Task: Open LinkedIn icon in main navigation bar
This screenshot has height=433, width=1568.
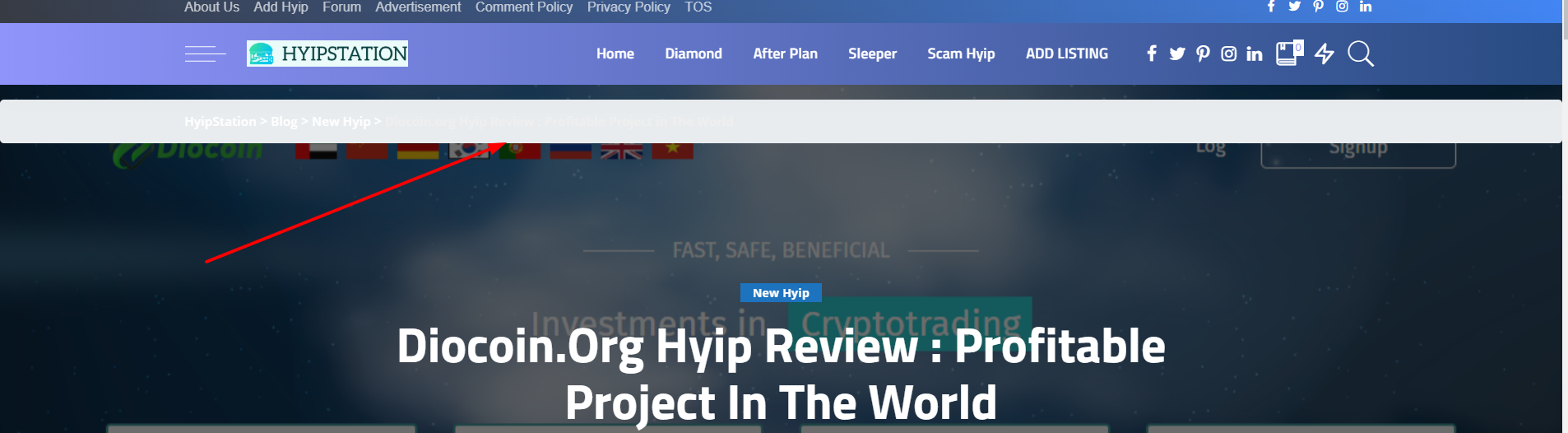Action: [x=1254, y=54]
